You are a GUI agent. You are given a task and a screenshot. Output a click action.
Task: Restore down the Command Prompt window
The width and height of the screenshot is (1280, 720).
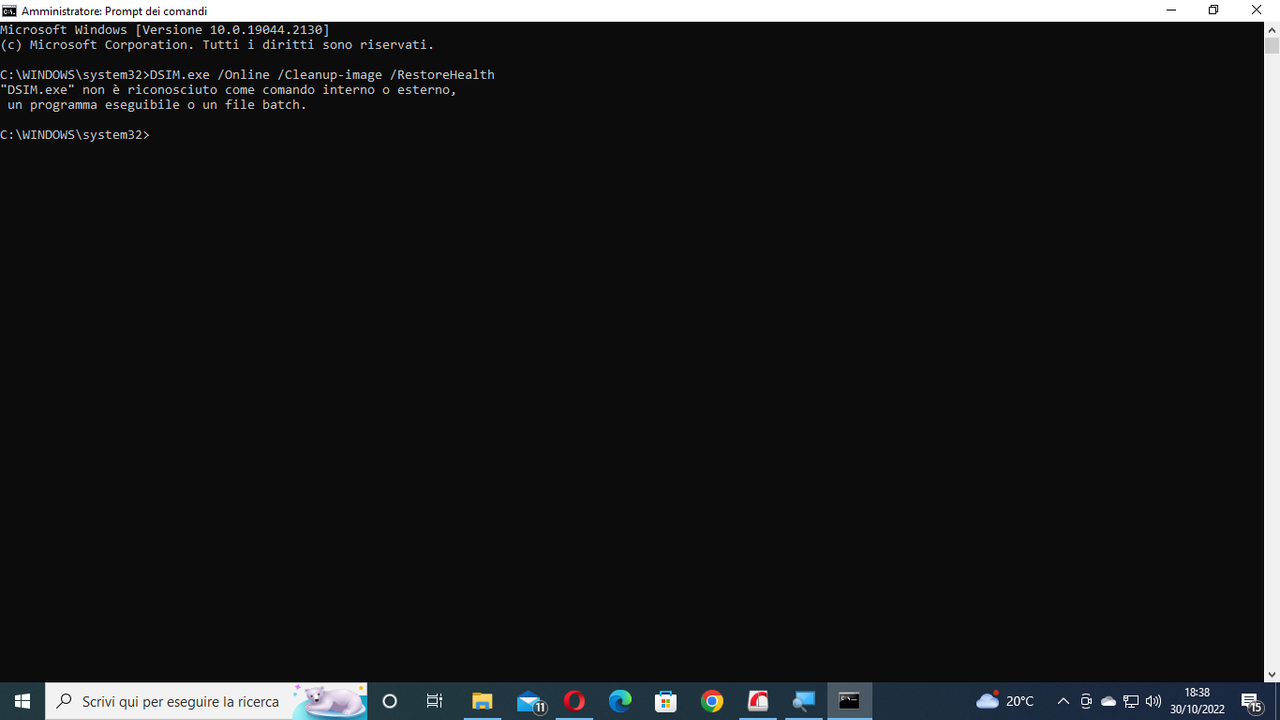pyautogui.click(x=1214, y=10)
